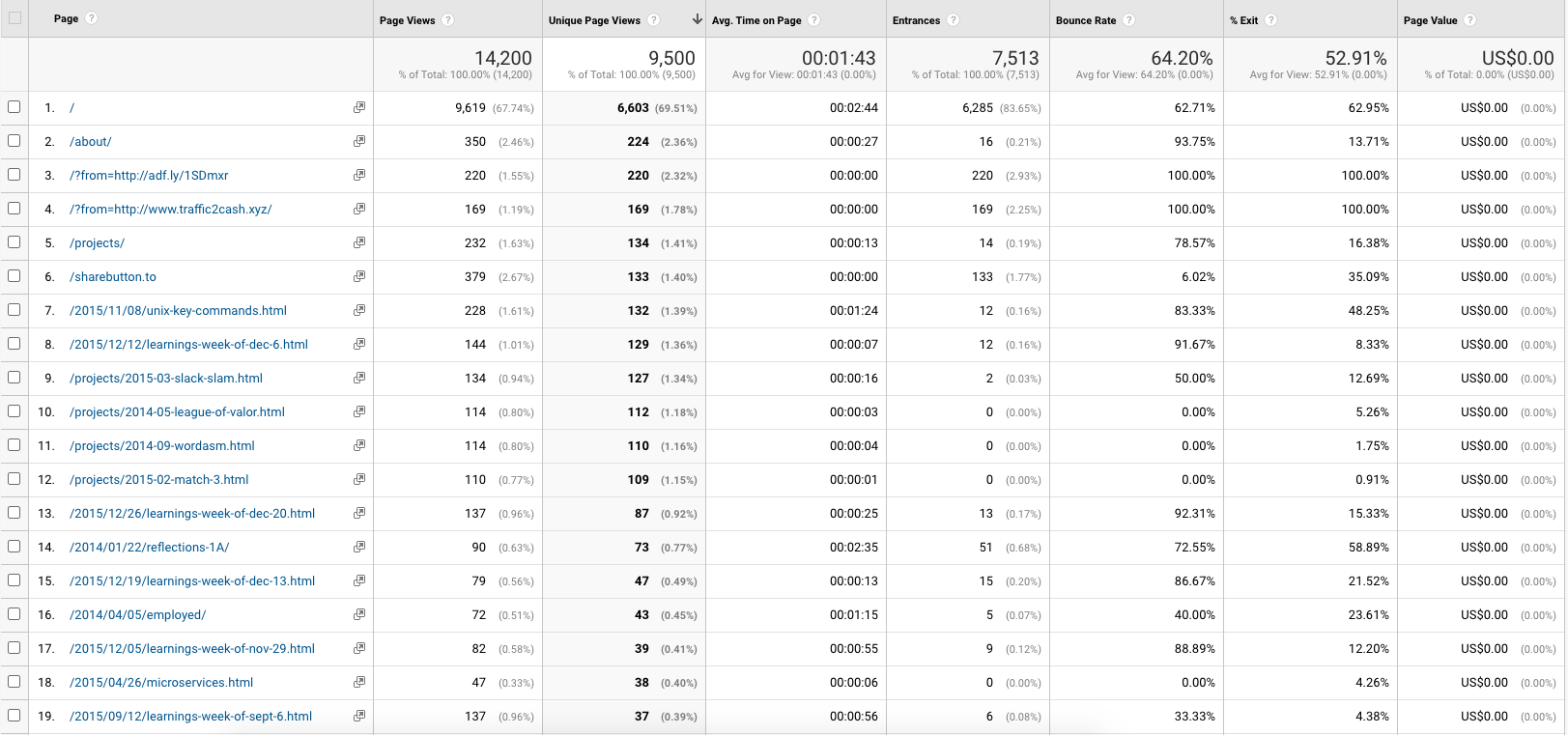This screenshot has height=735, width=1568.
Task: Open /?from=http://www.traffic2cash.xyz/ link
Action: [x=171, y=210]
